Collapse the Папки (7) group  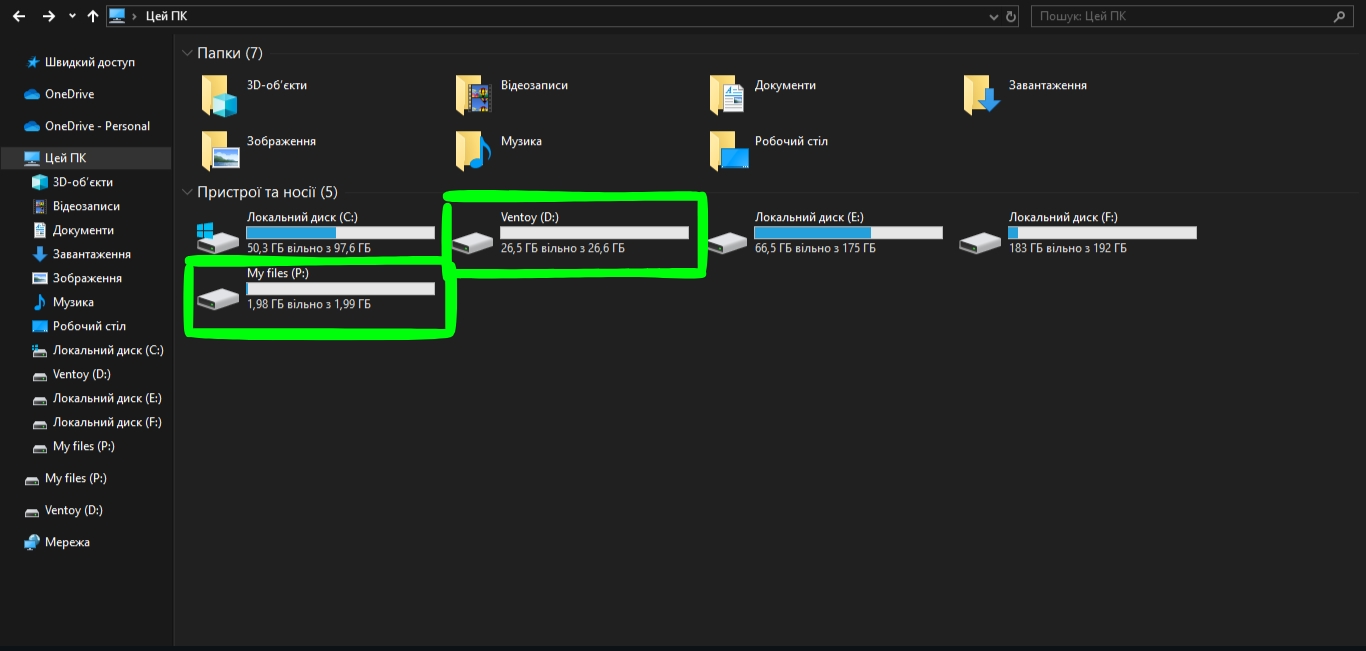(x=187, y=52)
